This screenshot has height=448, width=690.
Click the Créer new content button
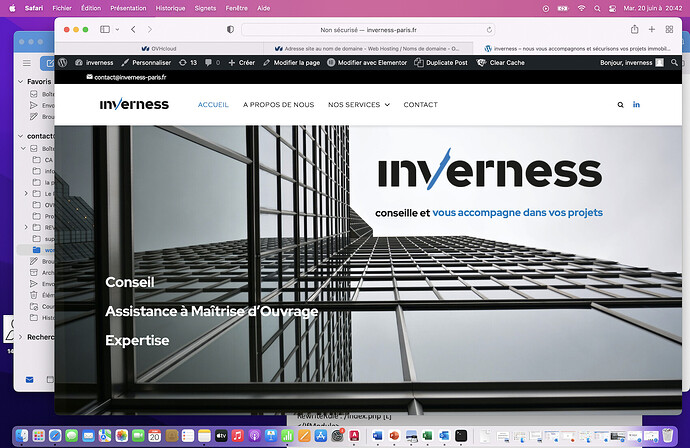242,62
